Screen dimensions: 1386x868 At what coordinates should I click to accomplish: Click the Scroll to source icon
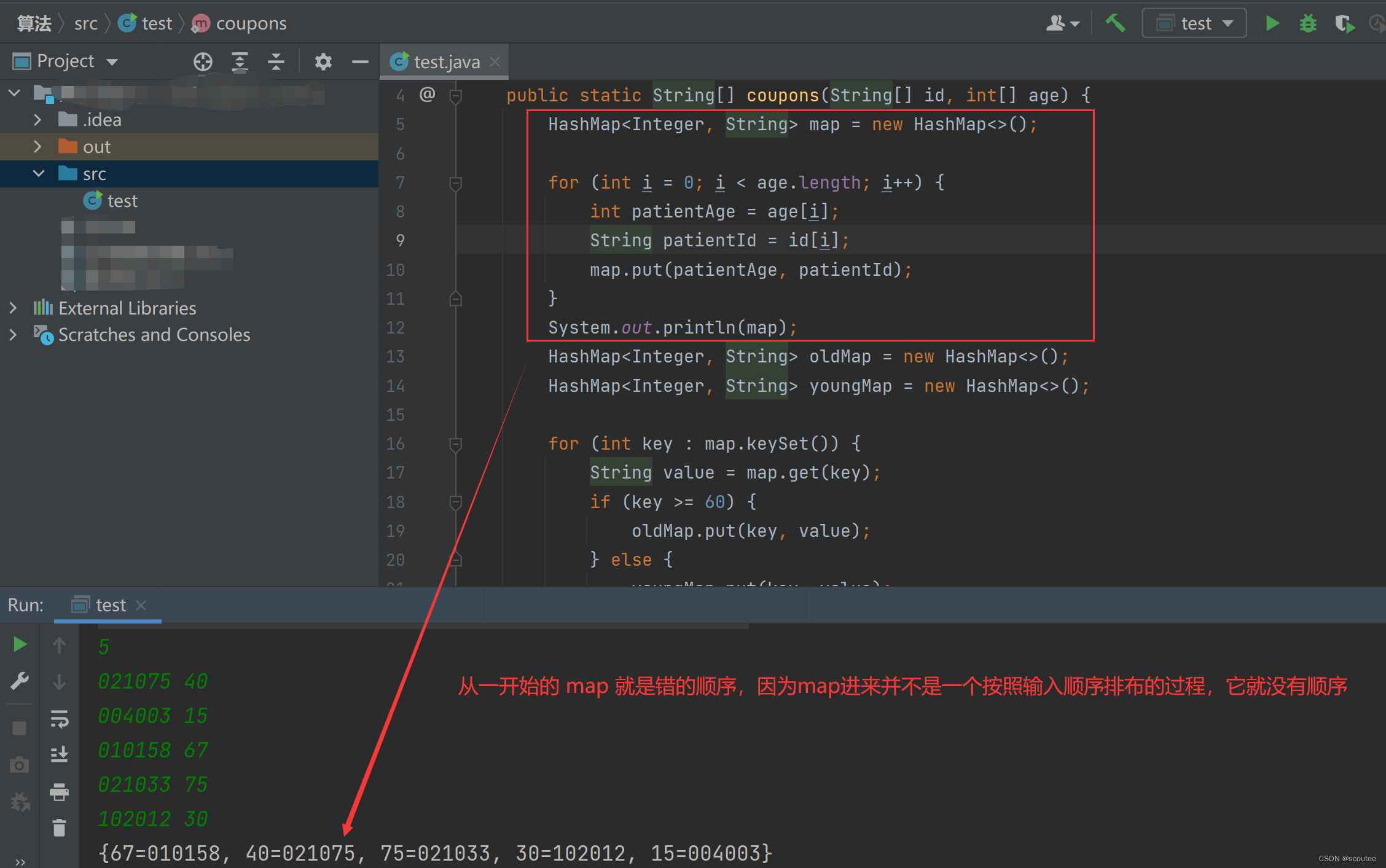point(200,62)
